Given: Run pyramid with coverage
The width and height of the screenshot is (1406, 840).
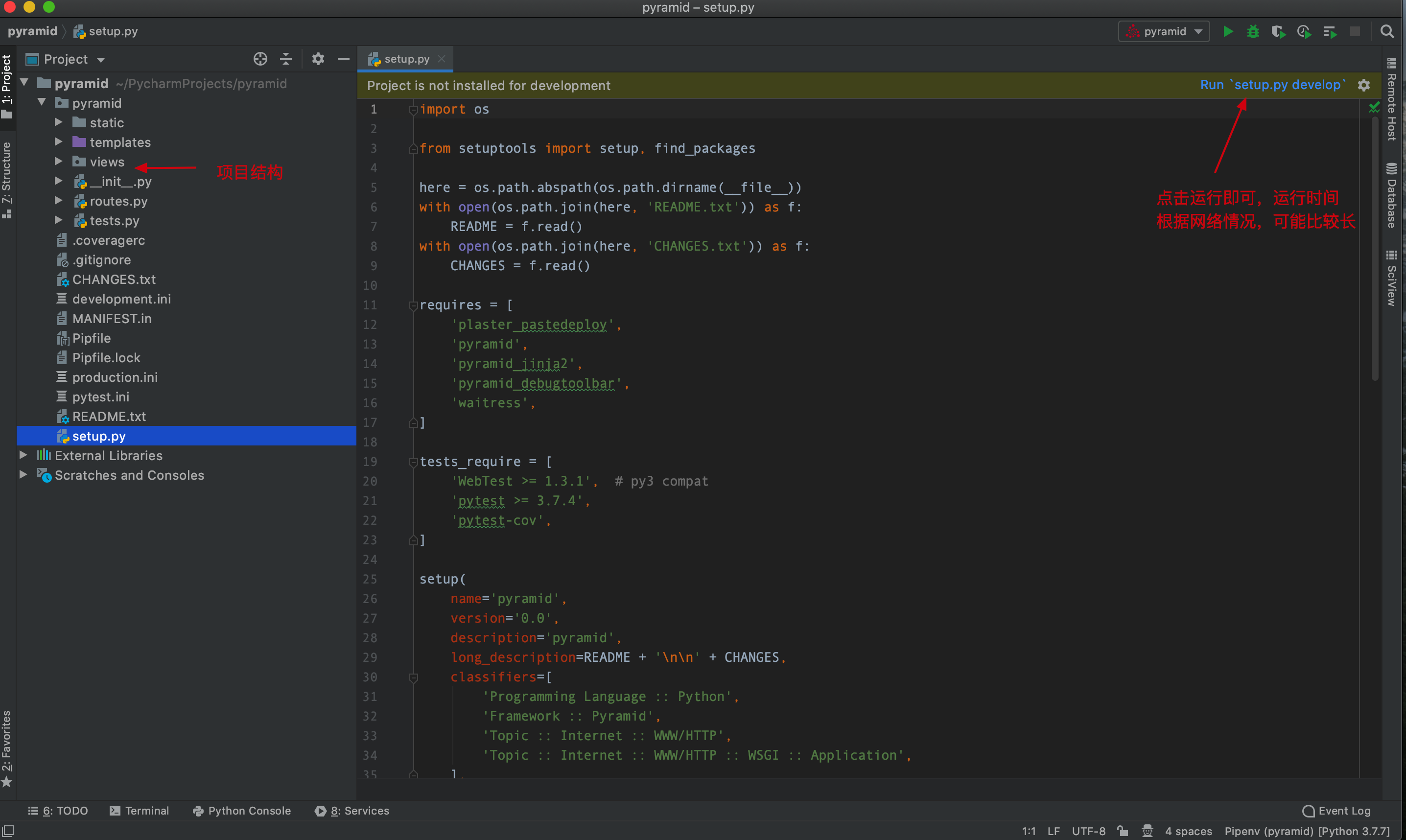Looking at the screenshot, I should pyautogui.click(x=1278, y=32).
